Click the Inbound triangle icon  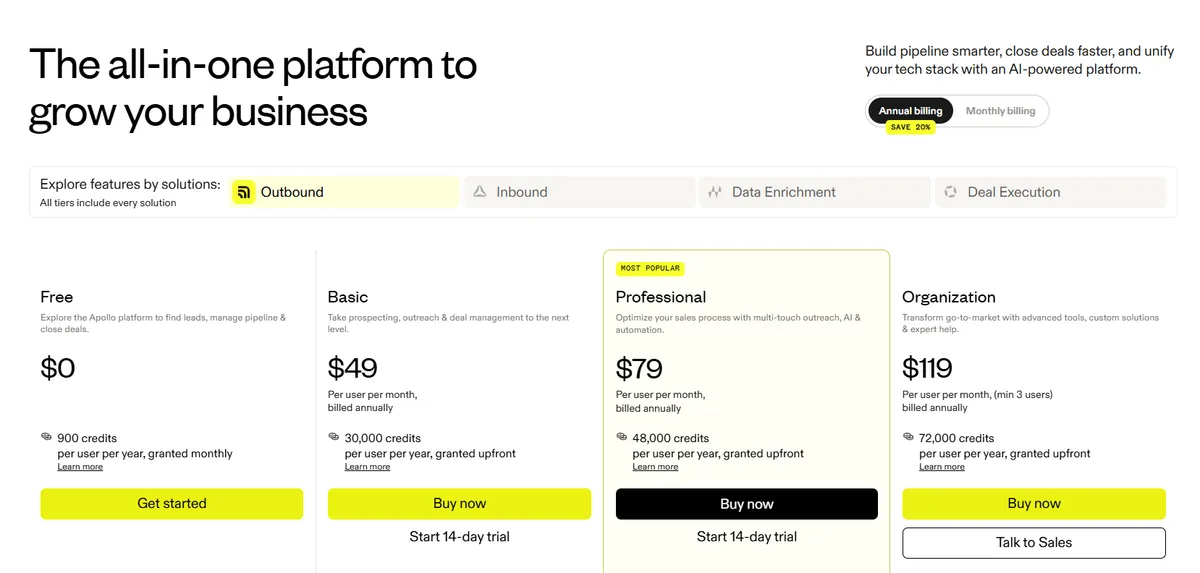[480, 192]
